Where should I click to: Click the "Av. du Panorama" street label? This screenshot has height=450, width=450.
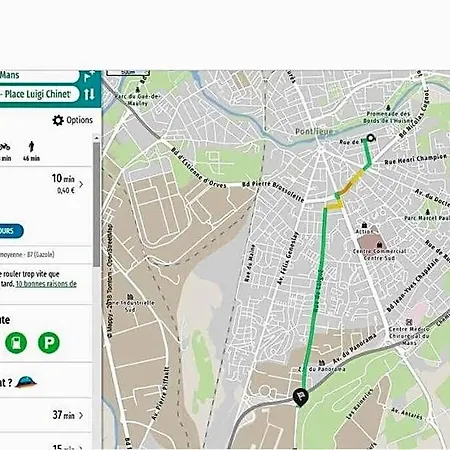355,349
